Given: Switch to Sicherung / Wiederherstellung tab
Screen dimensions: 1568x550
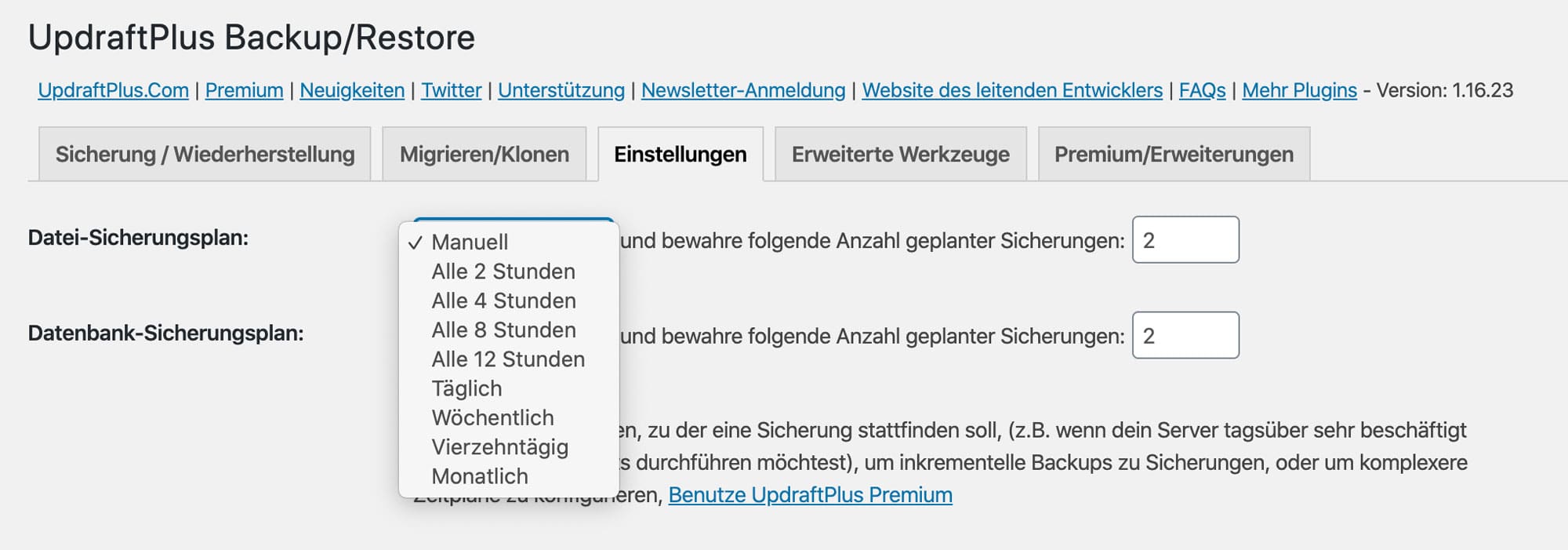Looking at the screenshot, I should pyautogui.click(x=205, y=154).
